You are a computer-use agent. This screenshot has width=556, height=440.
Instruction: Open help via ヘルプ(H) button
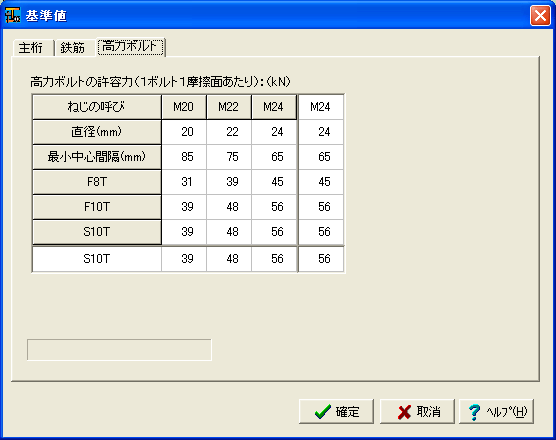click(x=496, y=412)
